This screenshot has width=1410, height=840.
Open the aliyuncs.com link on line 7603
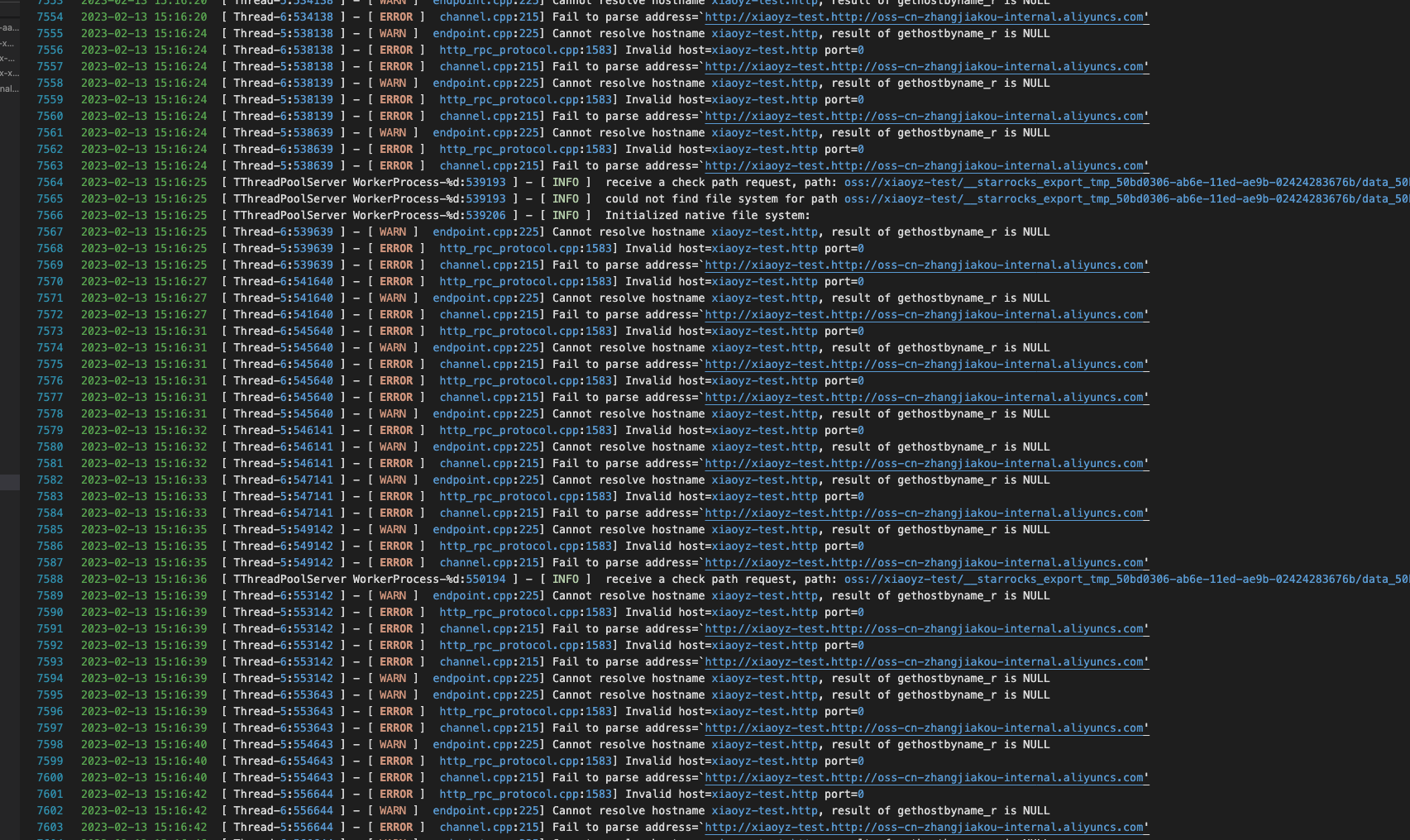[x=926, y=827]
